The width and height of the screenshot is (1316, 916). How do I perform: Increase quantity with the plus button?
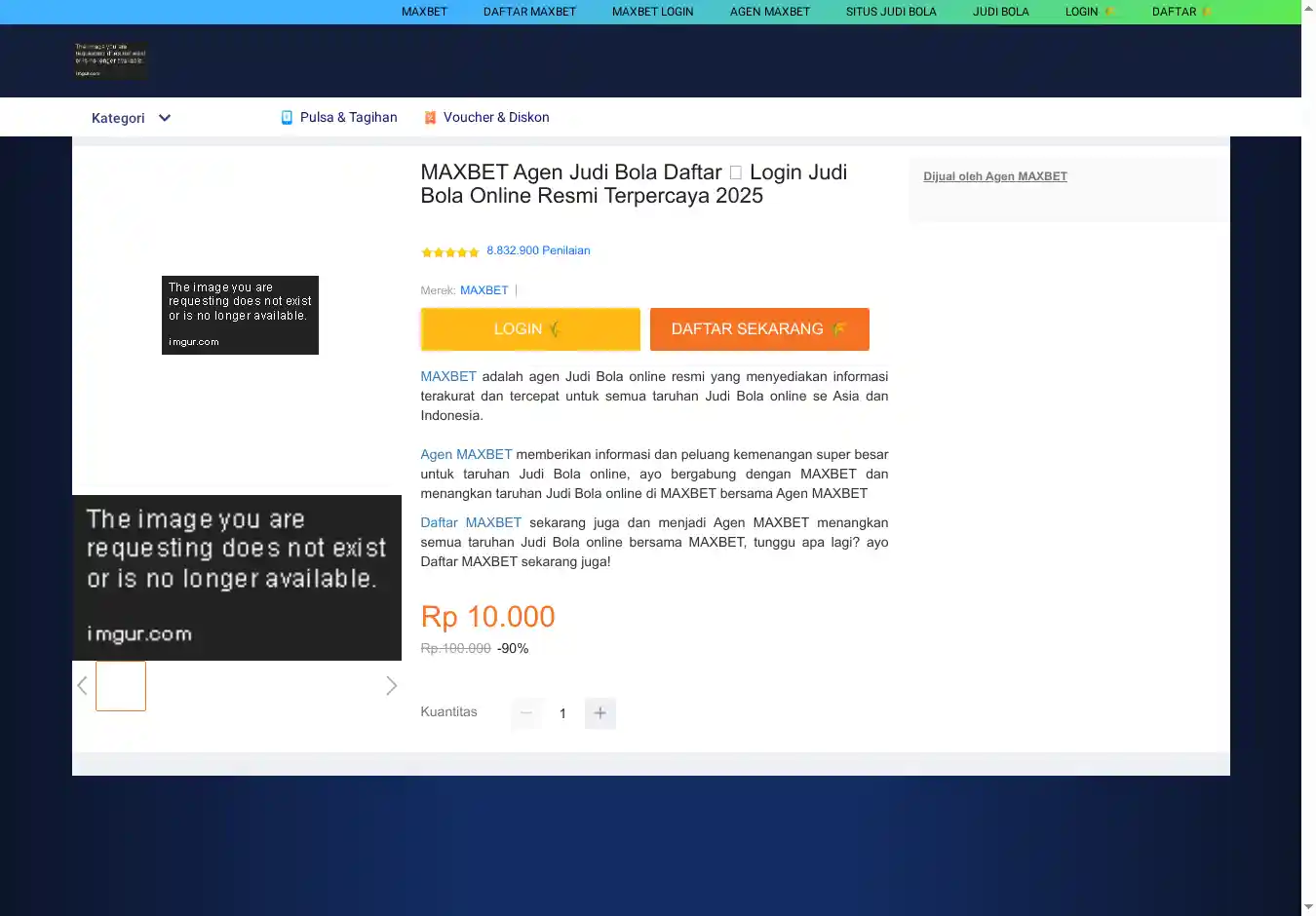(600, 713)
